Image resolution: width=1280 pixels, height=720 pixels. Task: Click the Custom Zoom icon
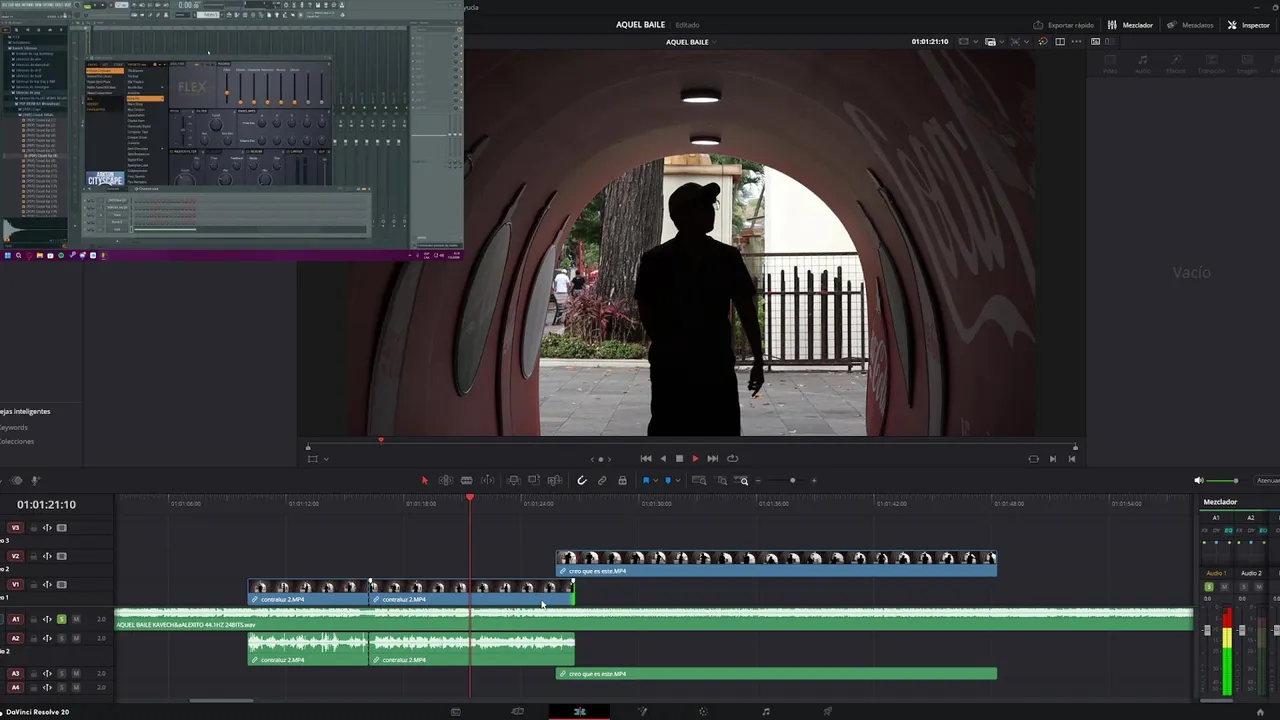click(x=741, y=480)
